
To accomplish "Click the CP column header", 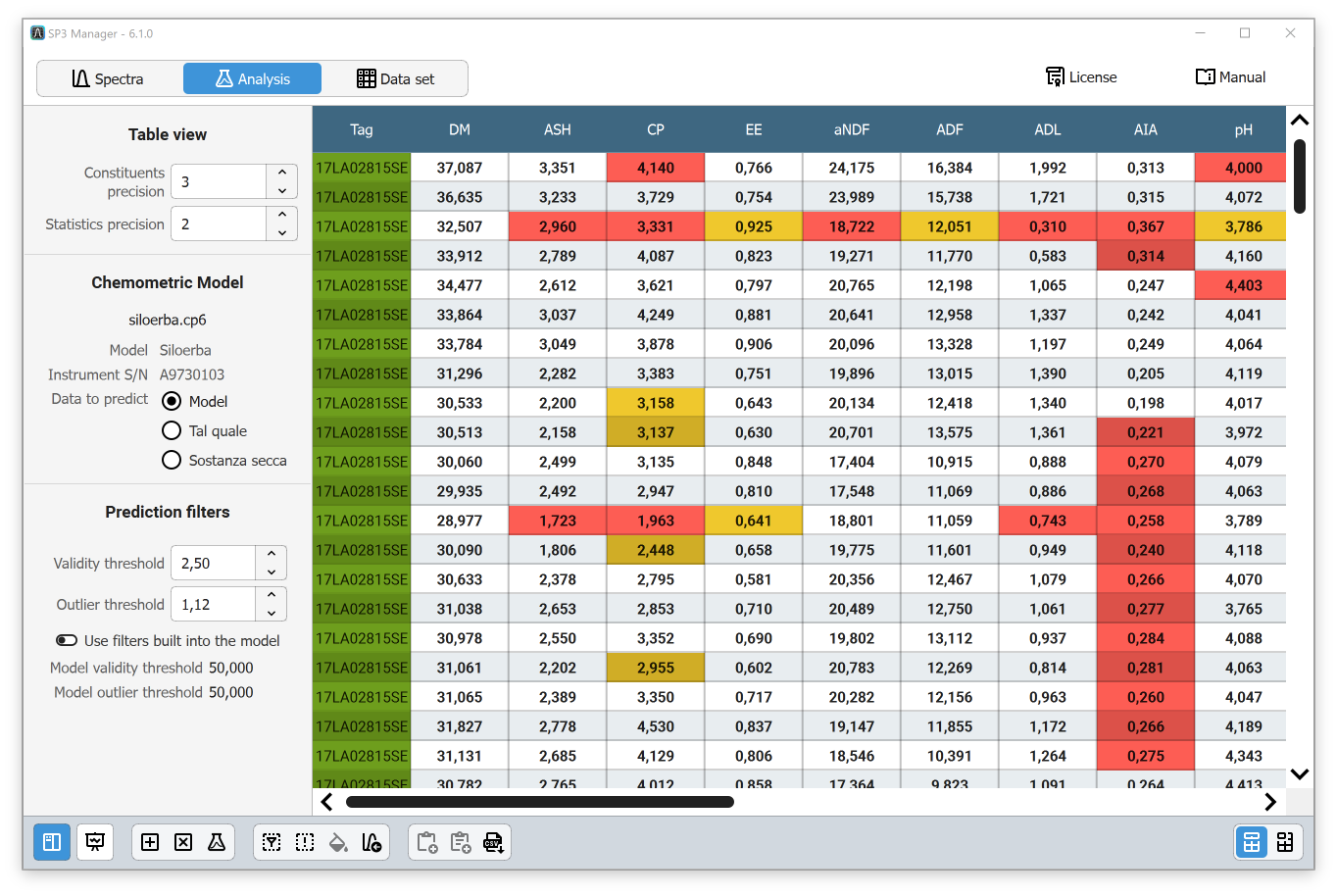I will 656,129.
